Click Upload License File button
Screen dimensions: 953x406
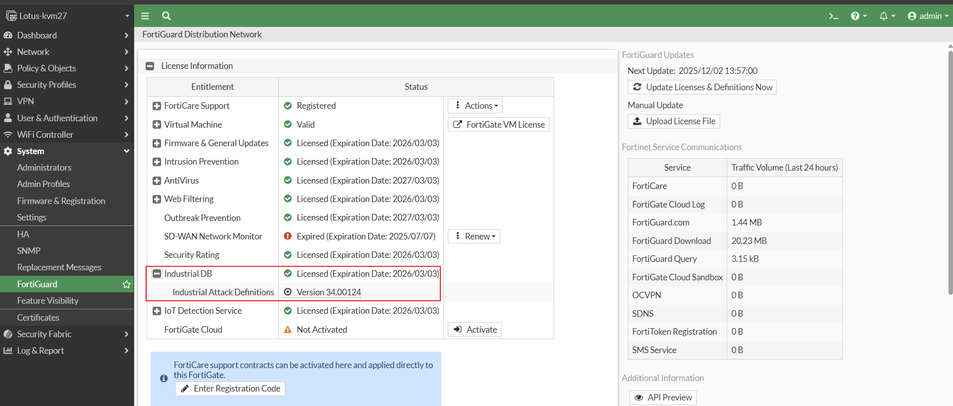[x=675, y=121]
